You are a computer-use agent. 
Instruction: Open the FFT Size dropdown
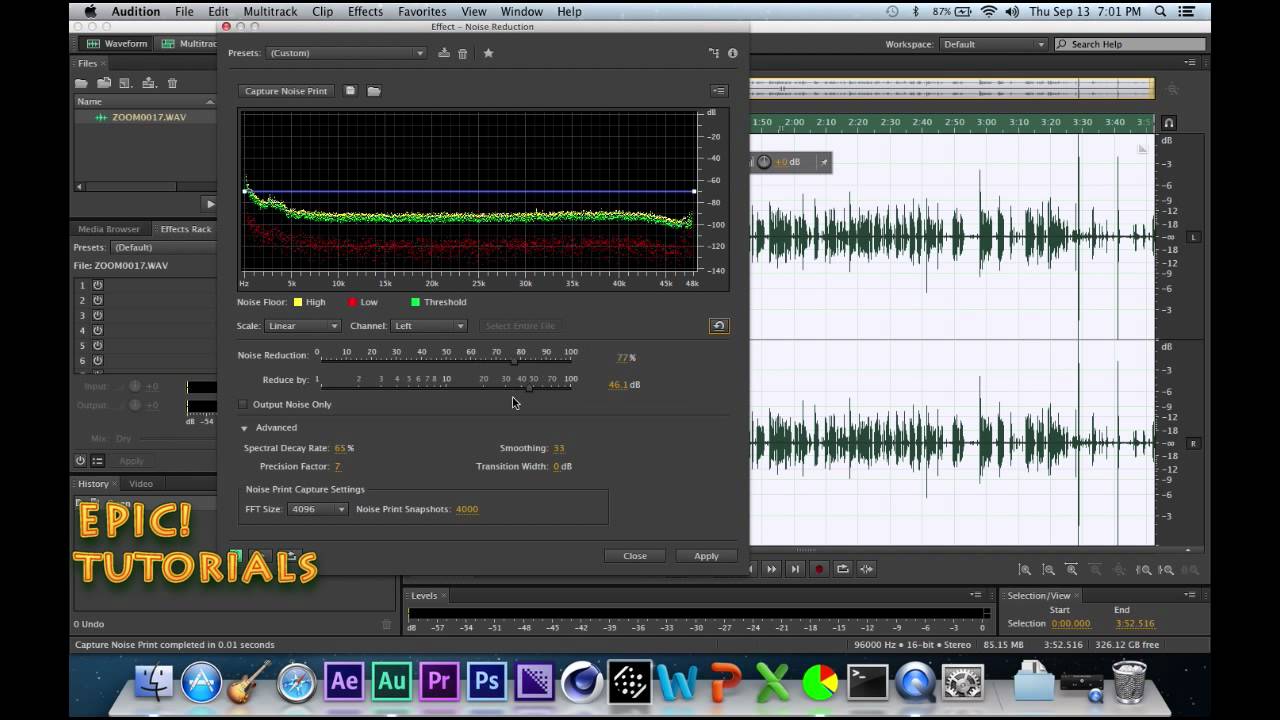(317, 509)
